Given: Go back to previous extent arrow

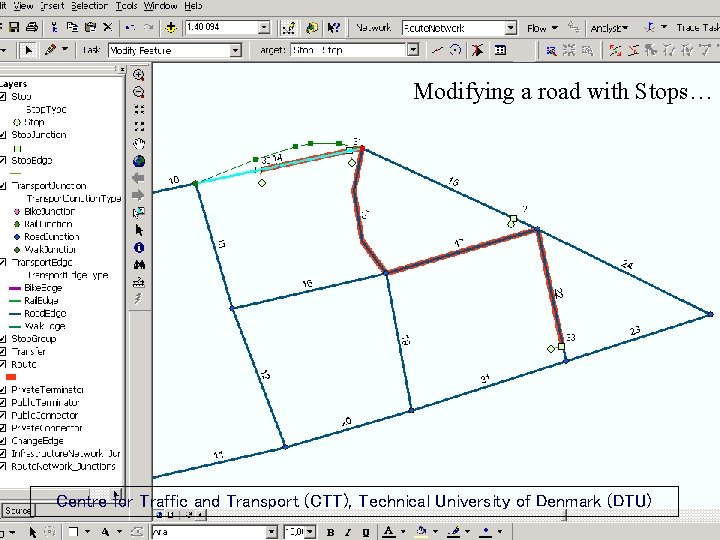Looking at the screenshot, I should pos(139,178).
